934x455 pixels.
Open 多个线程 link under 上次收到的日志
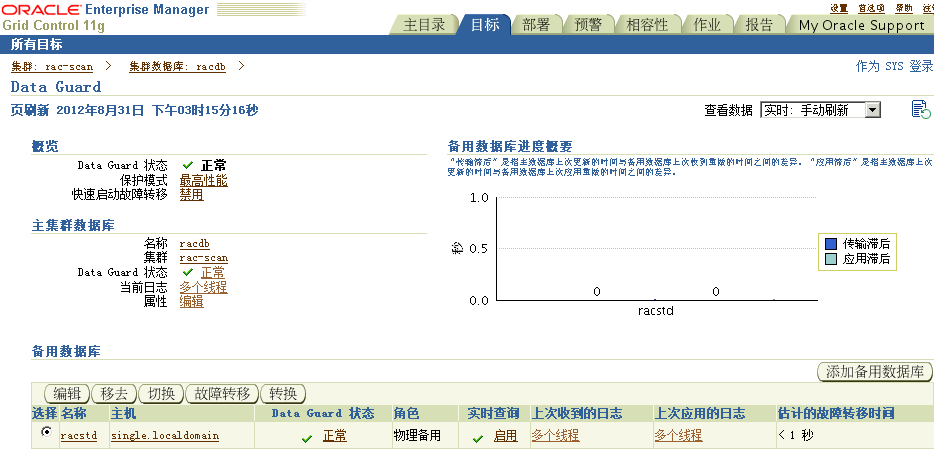pyautogui.click(x=555, y=436)
